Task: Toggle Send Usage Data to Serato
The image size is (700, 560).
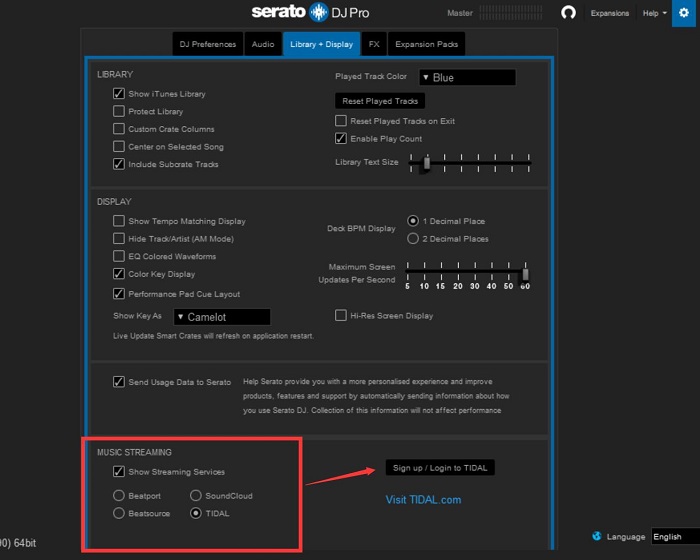Action: pyautogui.click(x=118, y=382)
